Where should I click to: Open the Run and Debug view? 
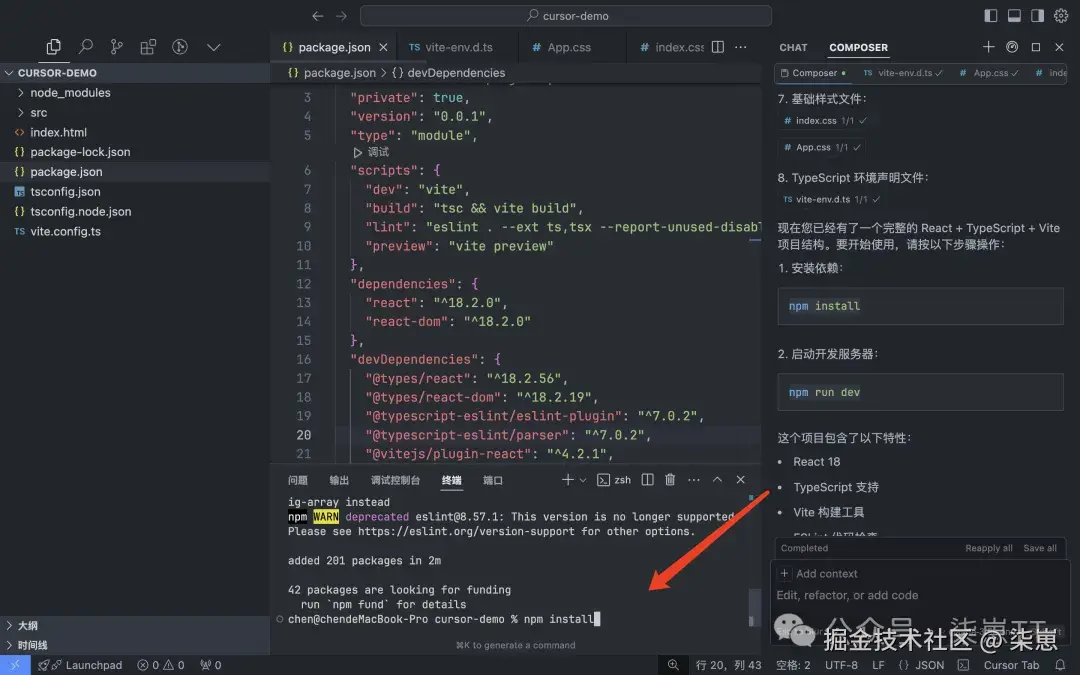click(180, 47)
